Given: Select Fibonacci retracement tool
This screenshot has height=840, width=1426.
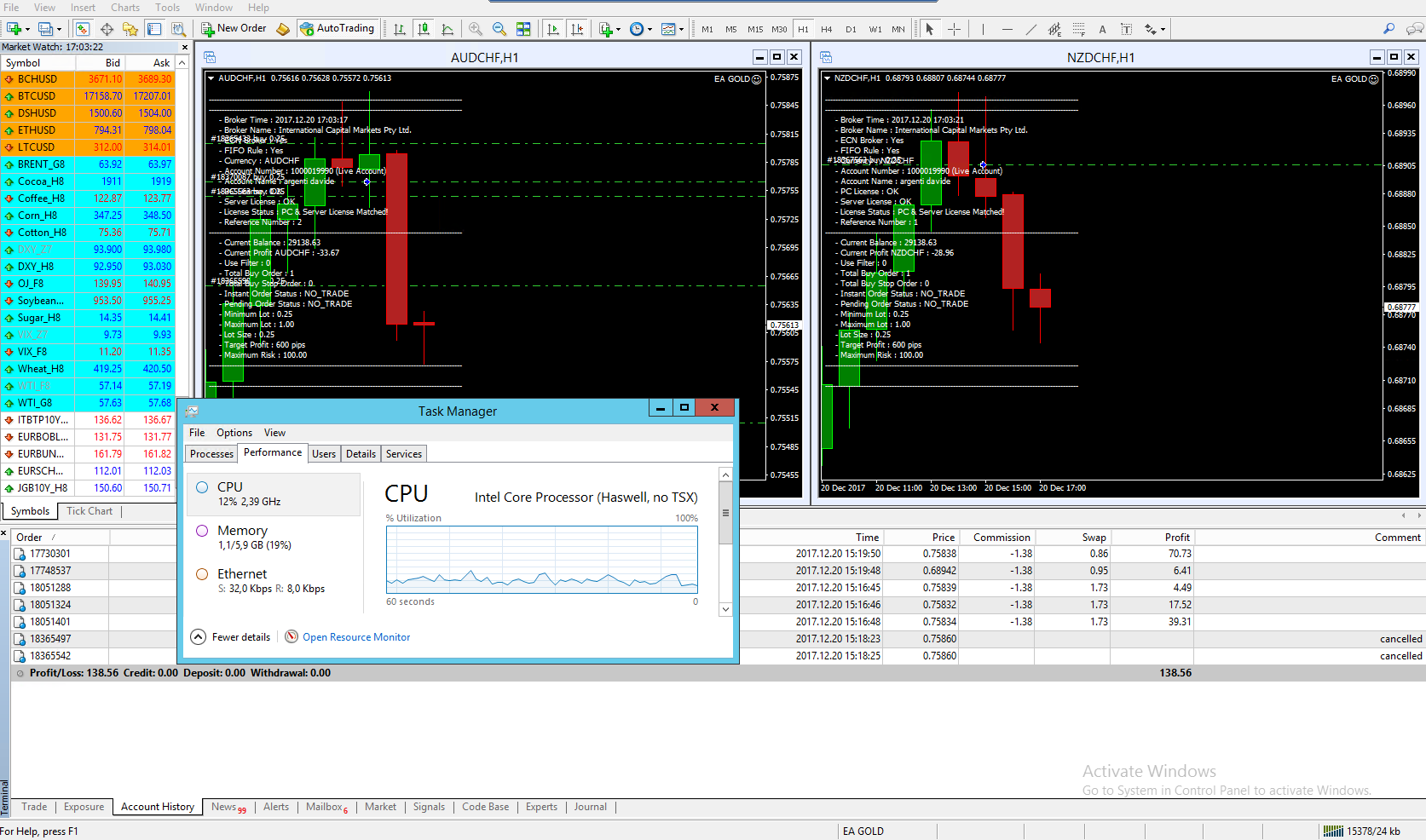Looking at the screenshot, I should point(1078,29).
